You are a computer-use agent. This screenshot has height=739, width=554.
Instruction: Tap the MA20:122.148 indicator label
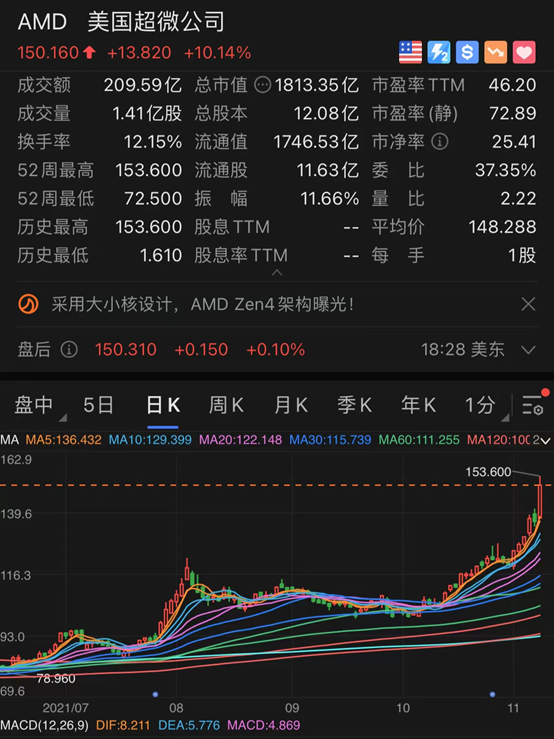(x=240, y=440)
